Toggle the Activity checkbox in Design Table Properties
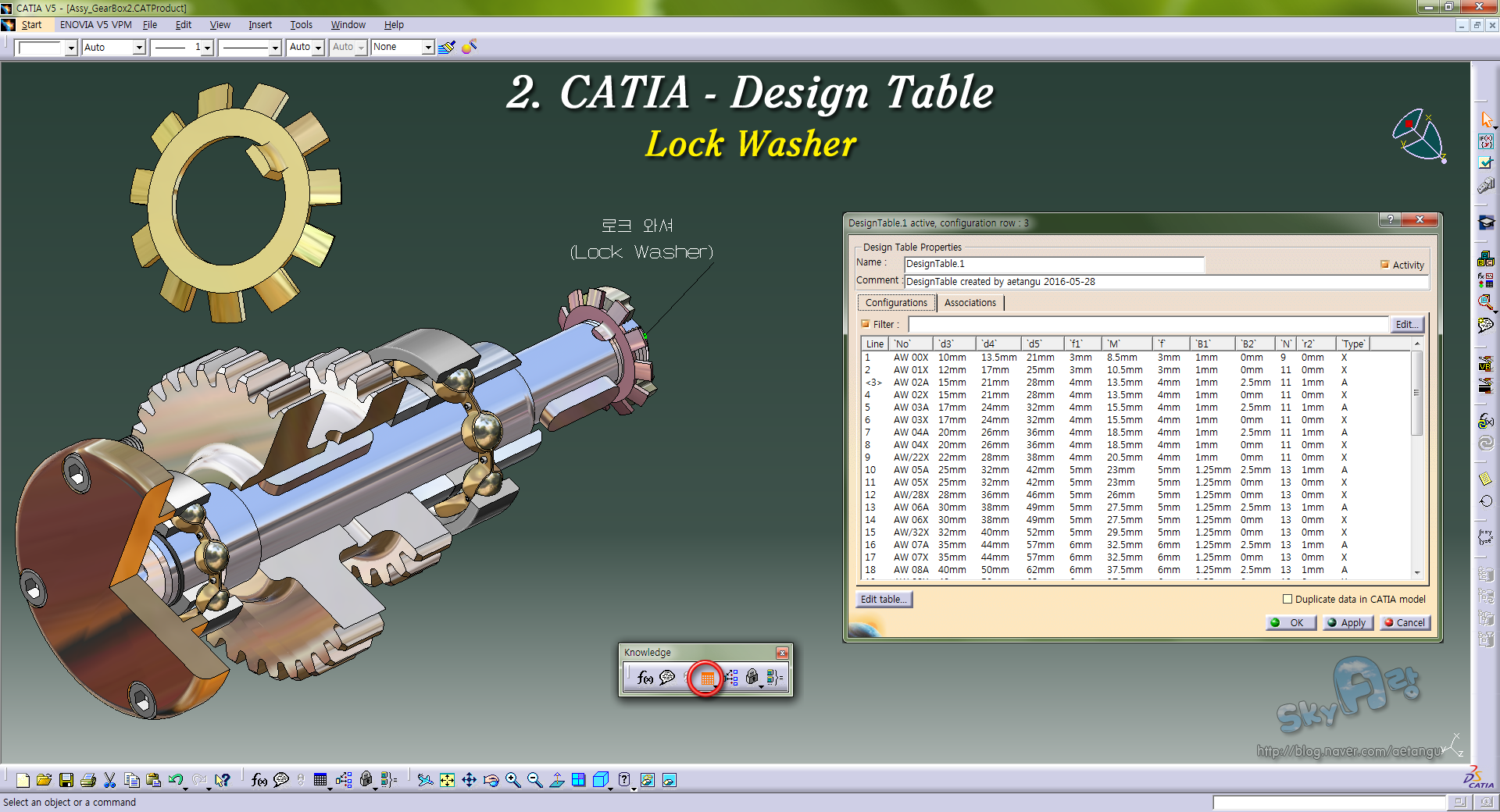The width and height of the screenshot is (1500, 812). (x=1384, y=265)
